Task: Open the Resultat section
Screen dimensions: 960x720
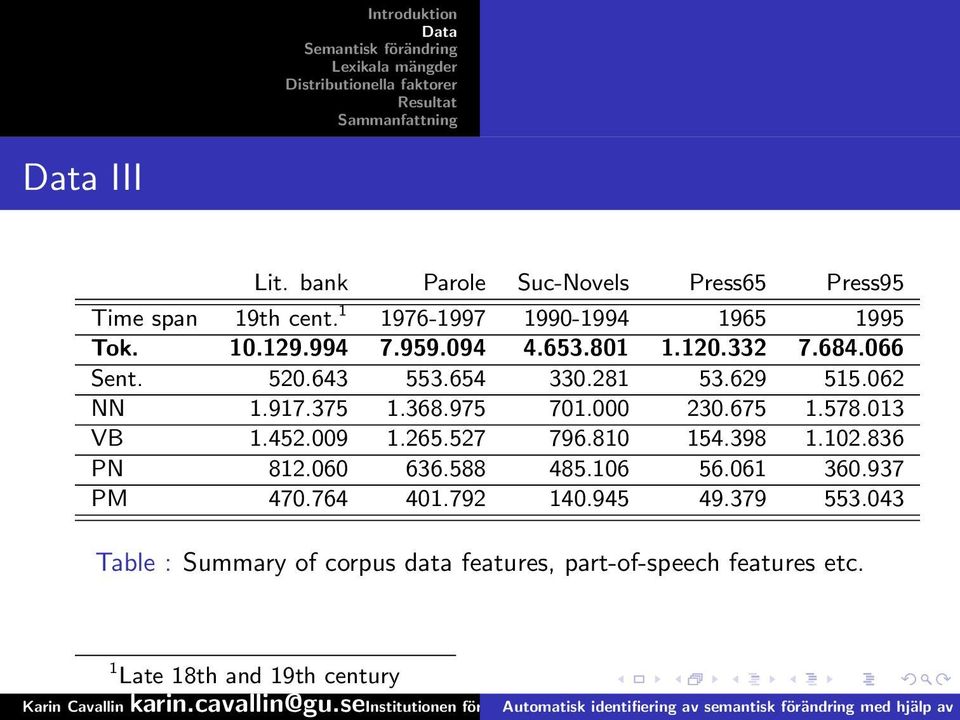Action: (x=427, y=102)
